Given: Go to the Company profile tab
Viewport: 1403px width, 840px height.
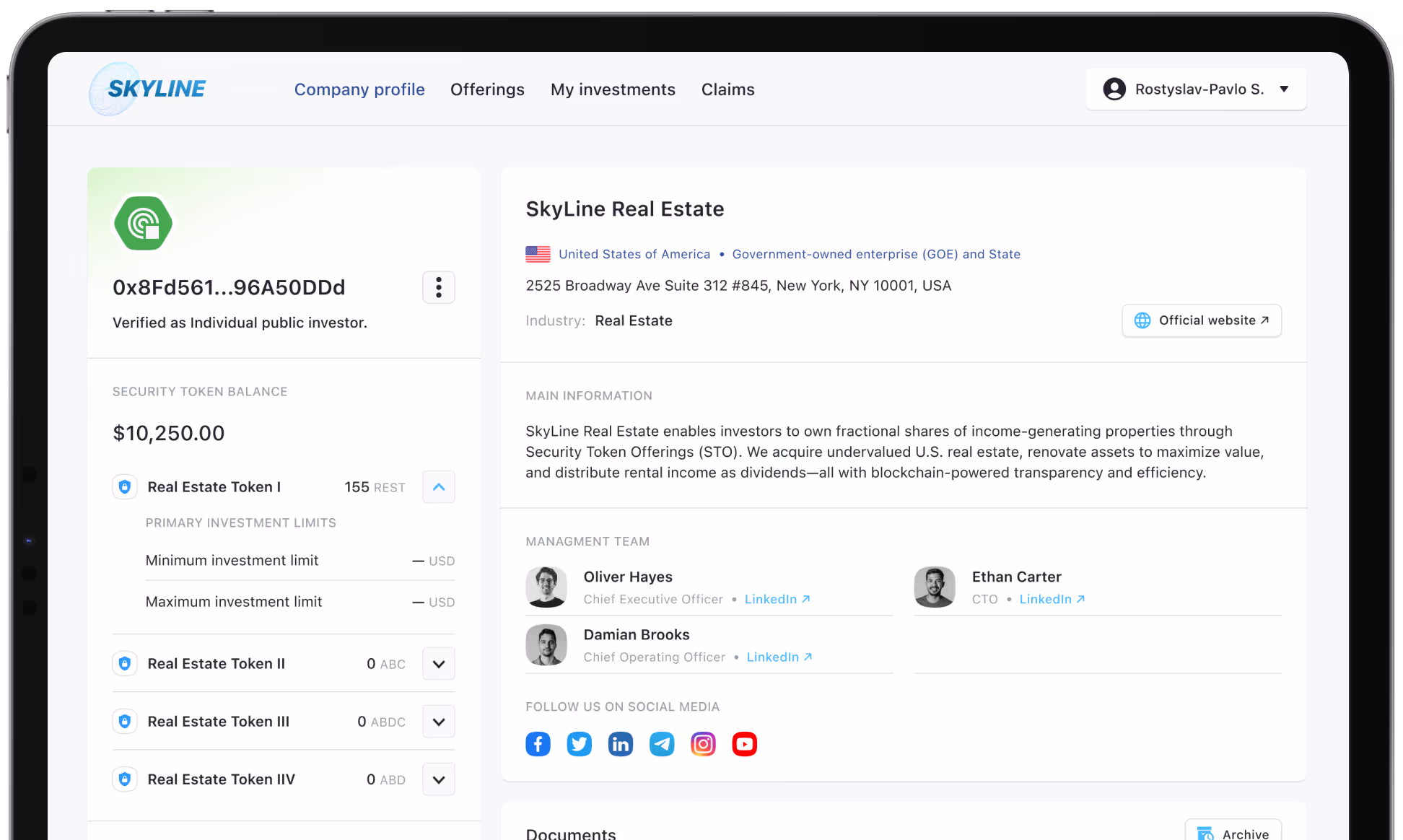Looking at the screenshot, I should pyautogui.click(x=359, y=89).
